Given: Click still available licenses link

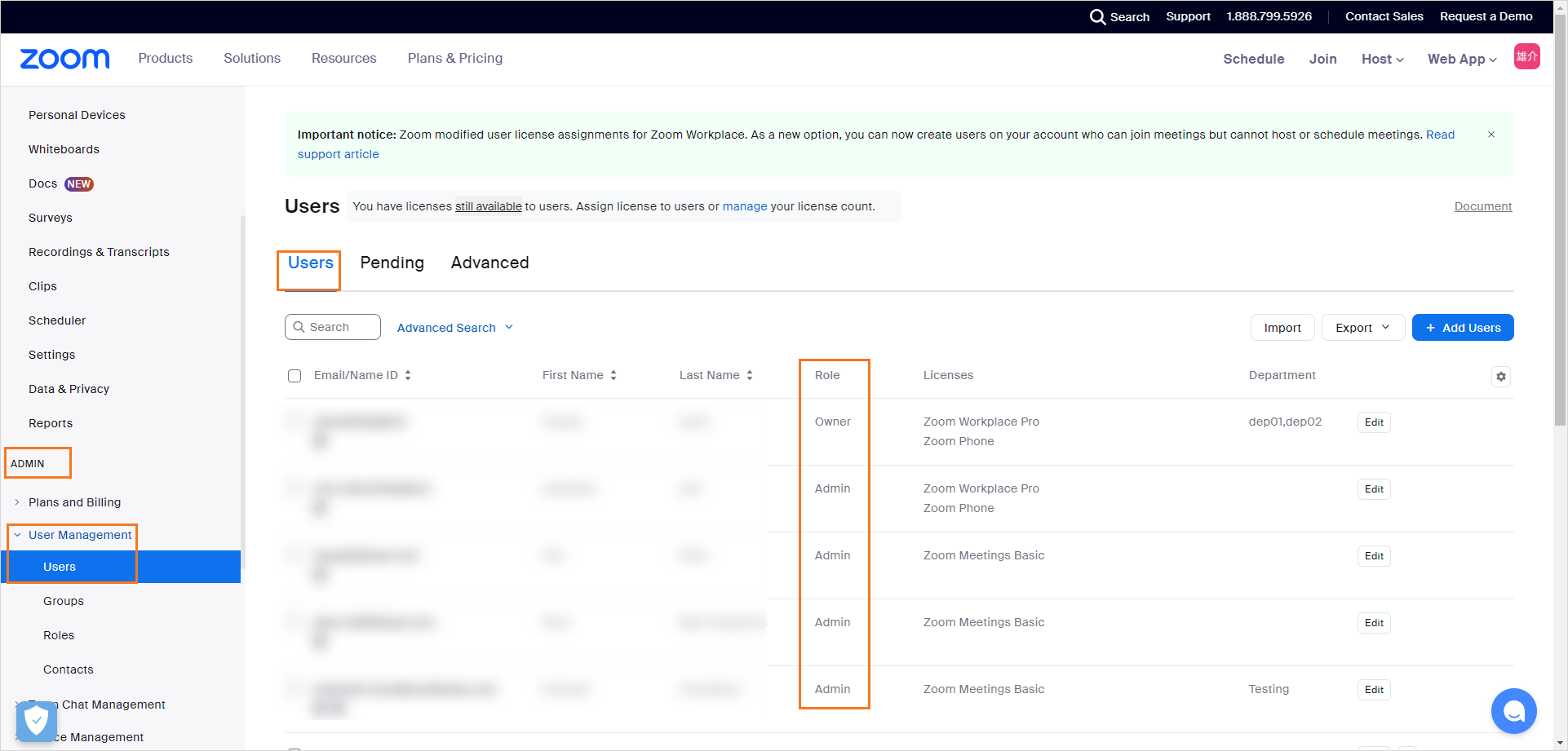Looking at the screenshot, I should 489,206.
